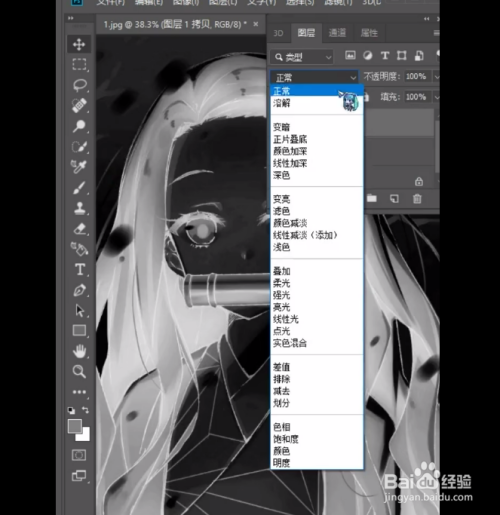
Task: Delete layer with trash icon
Action: click(417, 199)
